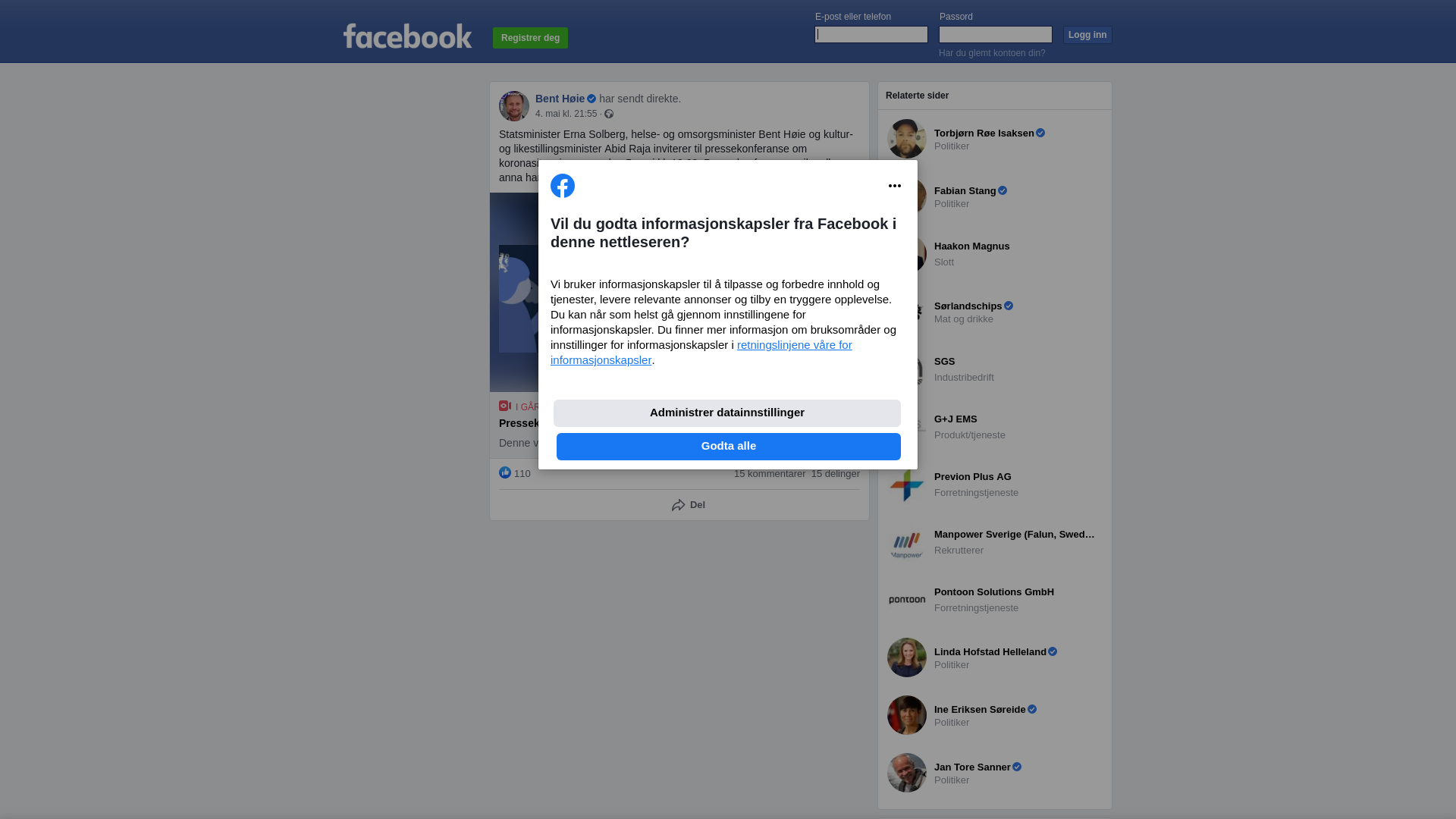Open Previon Plus AG page logo
The width and height of the screenshot is (1456, 819).
click(907, 485)
